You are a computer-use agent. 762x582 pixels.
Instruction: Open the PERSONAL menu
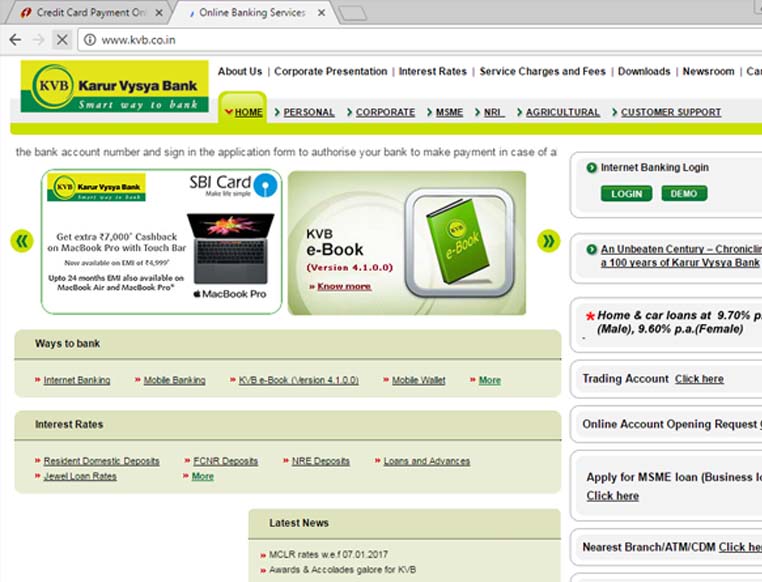309,112
